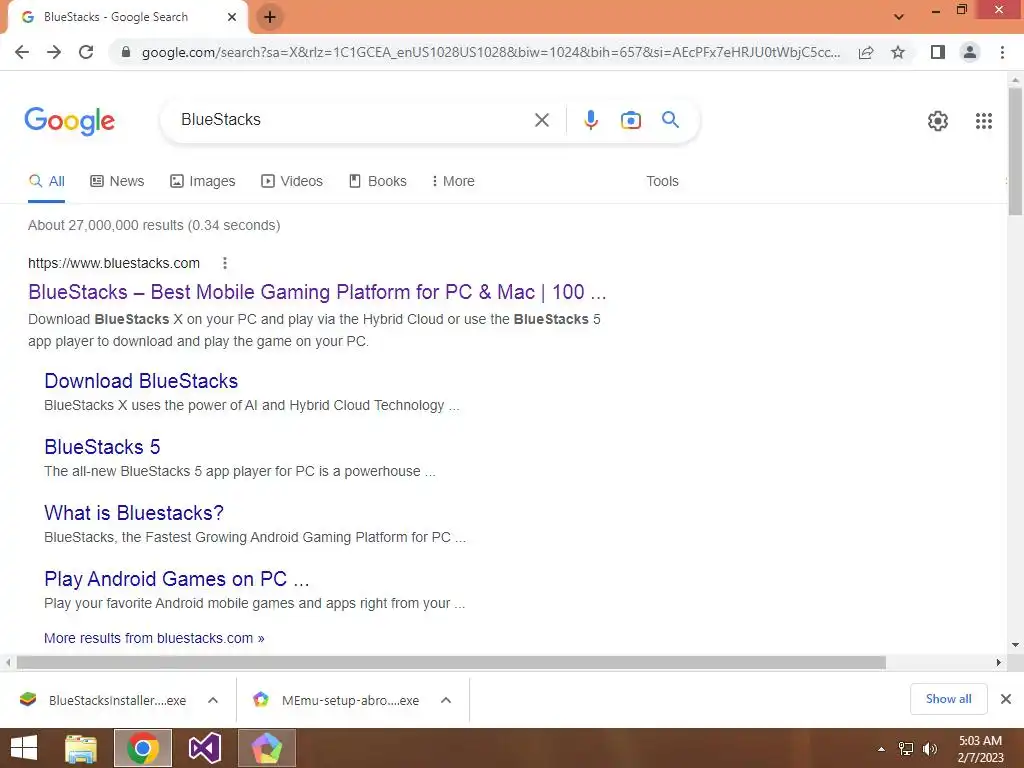This screenshot has width=1024, height=768.
Task: Open a new browser tab
Action: coord(270,17)
